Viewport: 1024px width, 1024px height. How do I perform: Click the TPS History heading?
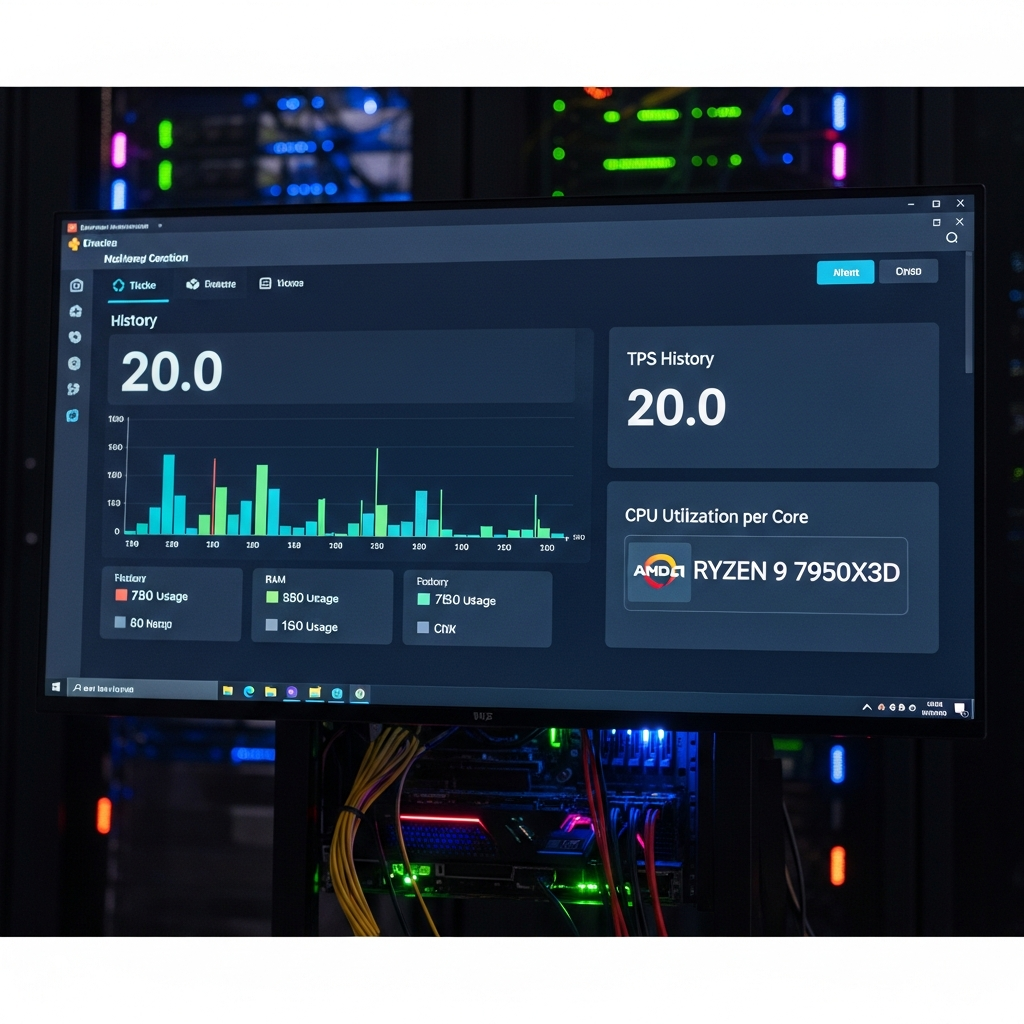670,359
